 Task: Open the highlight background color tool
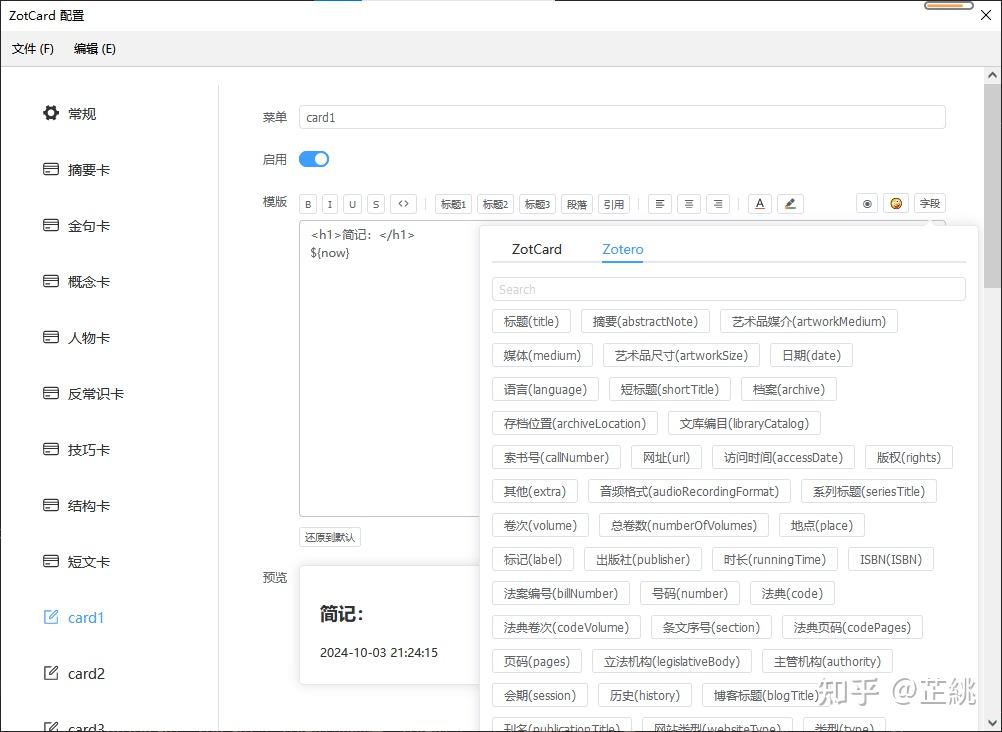click(x=790, y=204)
